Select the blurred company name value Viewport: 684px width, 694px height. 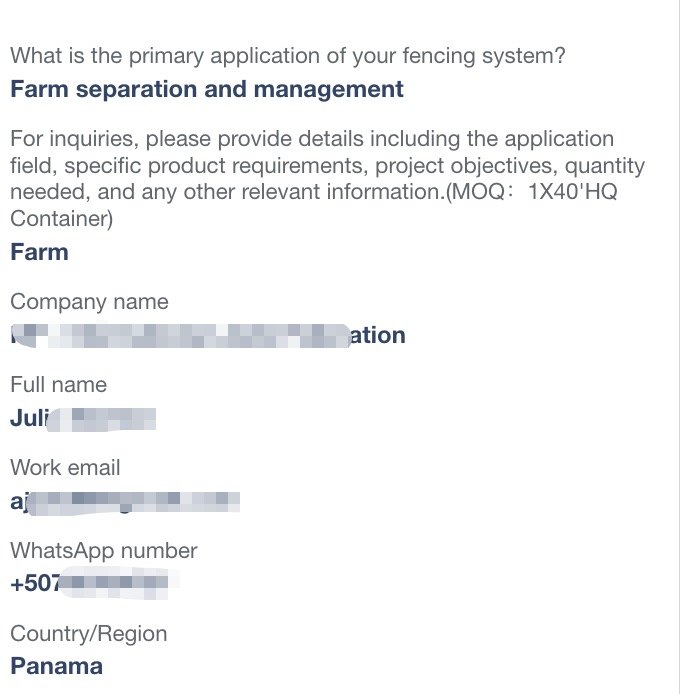(x=208, y=335)
